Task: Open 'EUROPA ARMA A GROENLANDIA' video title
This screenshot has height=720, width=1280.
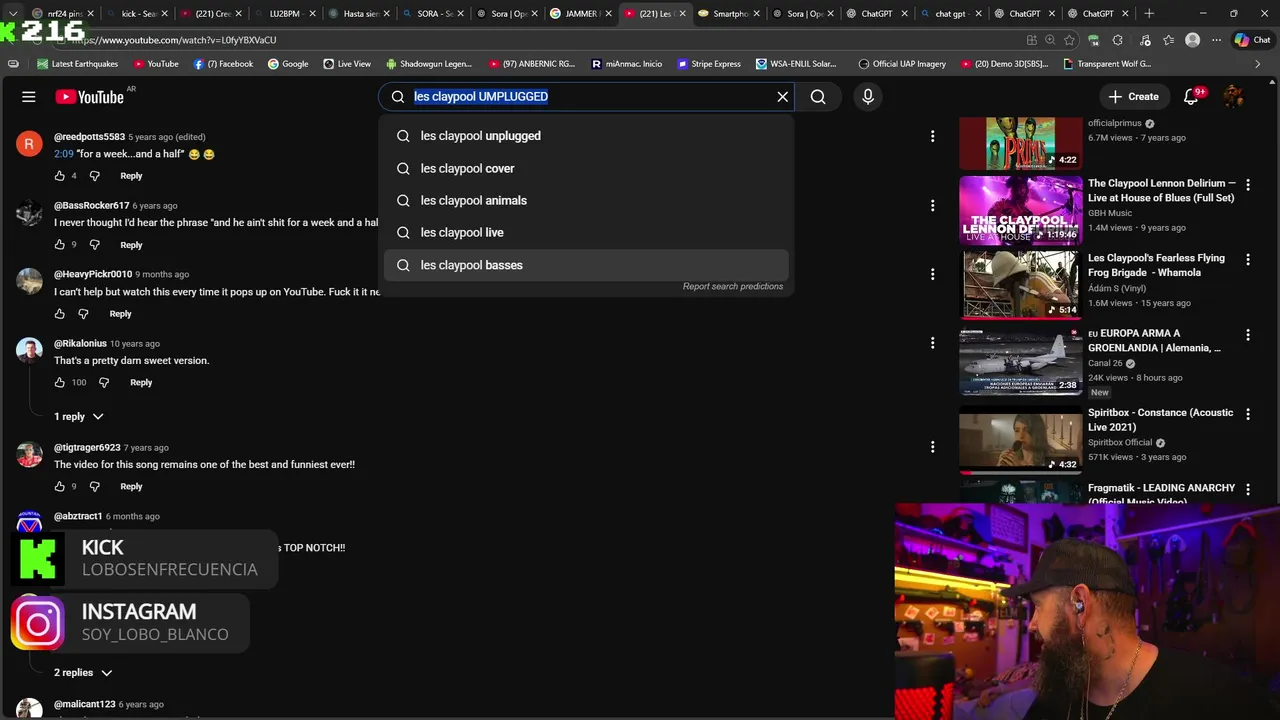Action: [x=1154, y=340]
